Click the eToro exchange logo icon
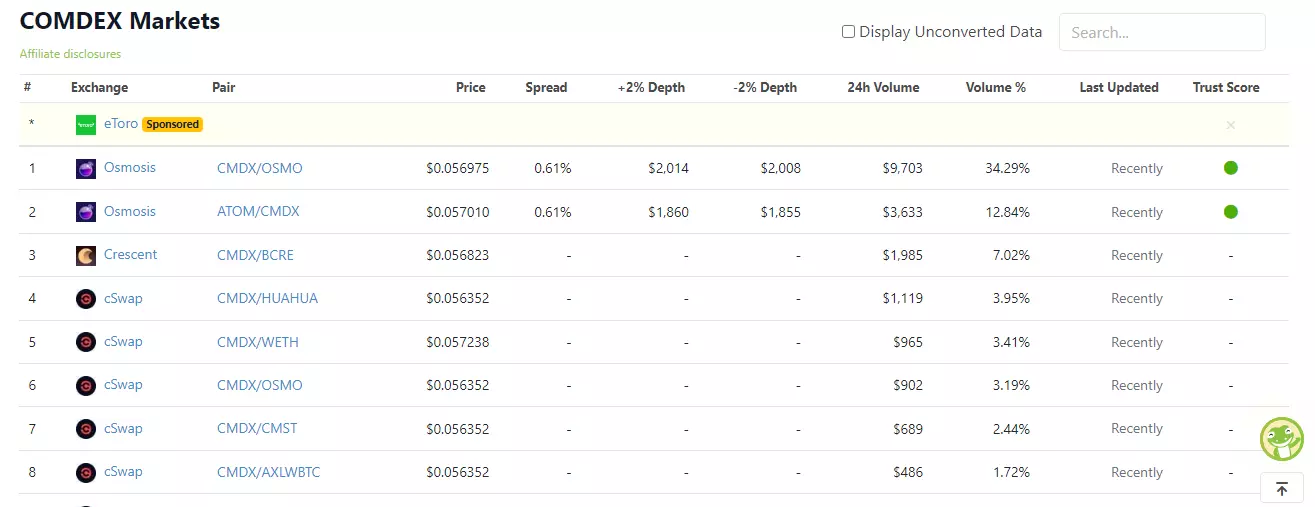Viewport: 1315px width, 507px height. pyautogui.click(x=86, y=125)
